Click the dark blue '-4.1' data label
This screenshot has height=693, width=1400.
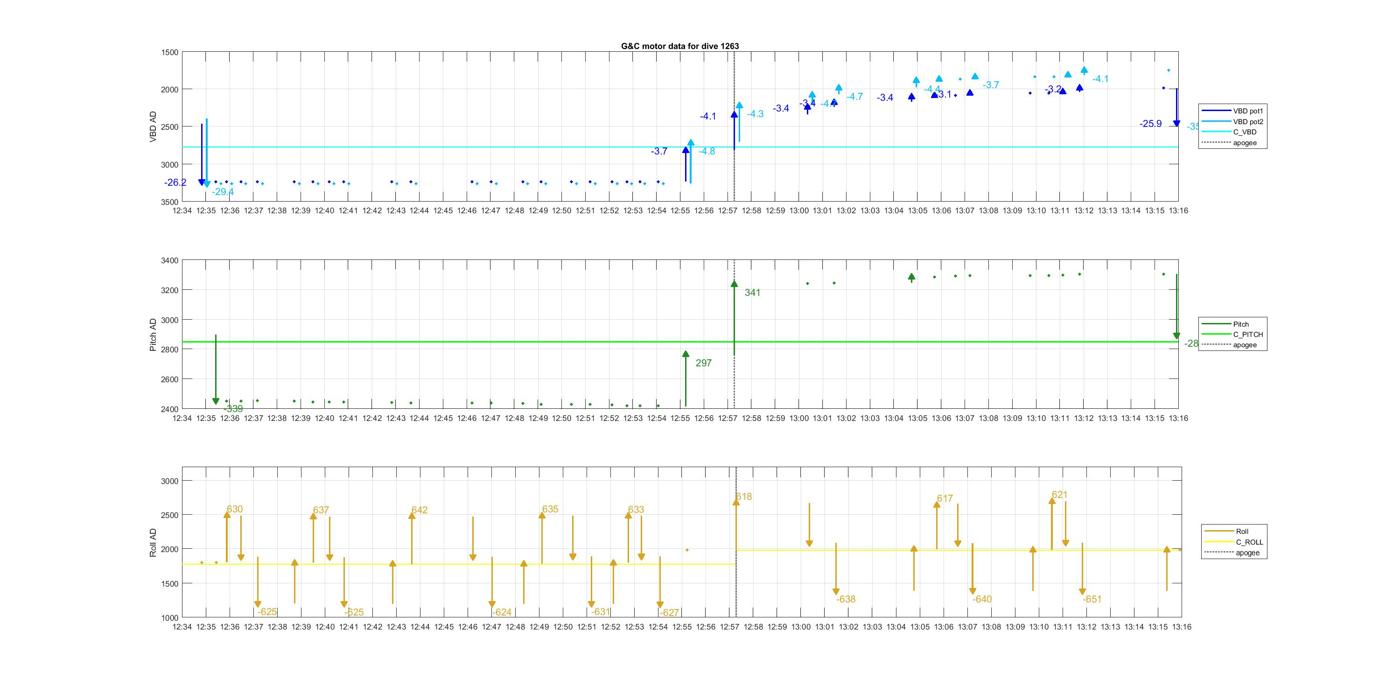(x=708, y=117)
